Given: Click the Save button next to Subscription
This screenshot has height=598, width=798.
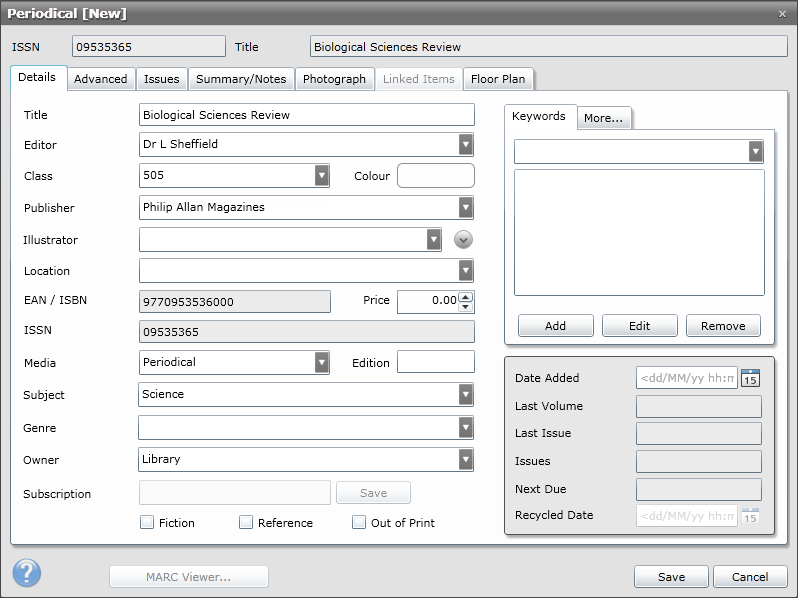Looking at the screenshot, I should [374, 493].
